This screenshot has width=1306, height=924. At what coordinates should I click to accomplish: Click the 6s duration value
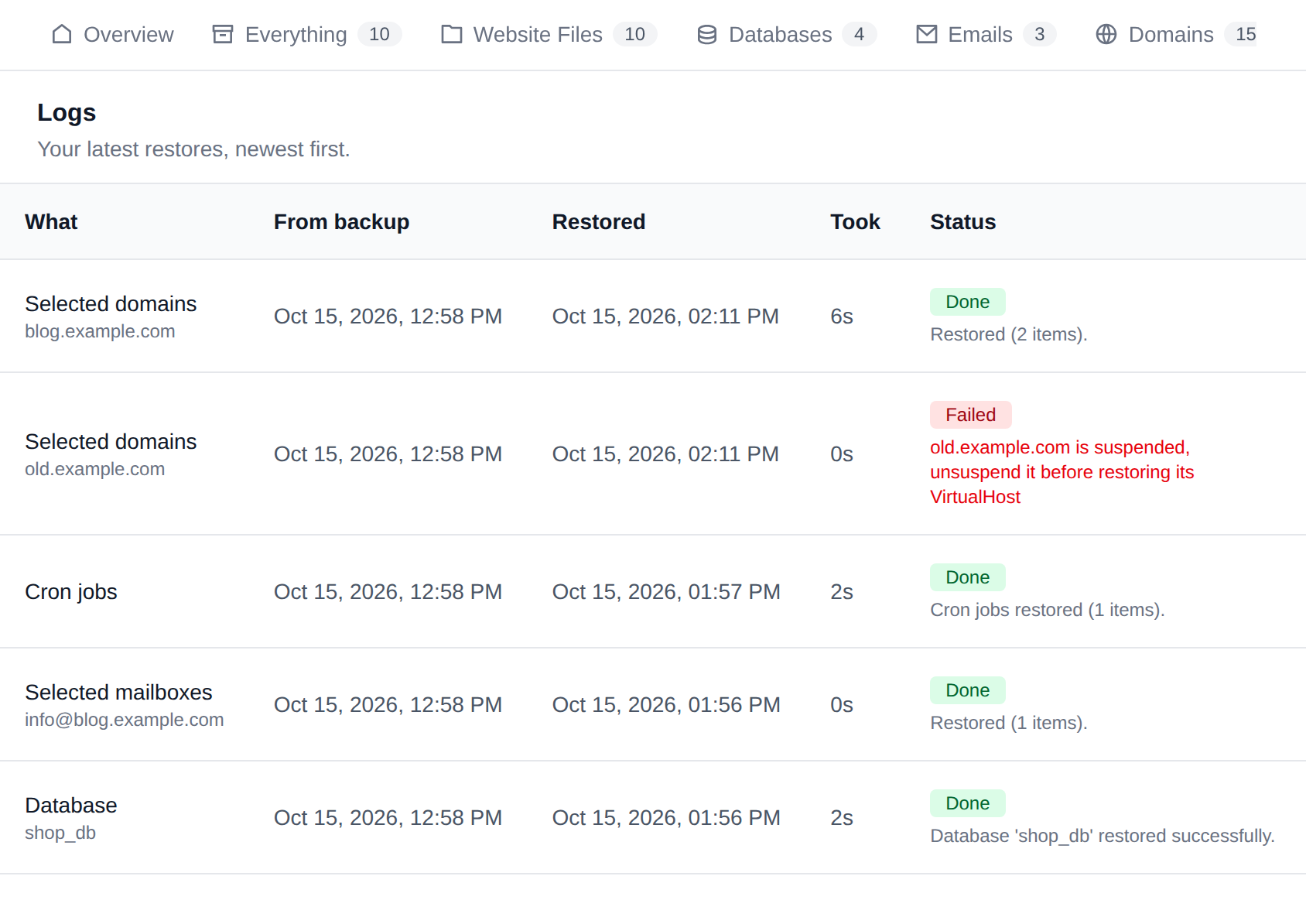click(842, 317)
